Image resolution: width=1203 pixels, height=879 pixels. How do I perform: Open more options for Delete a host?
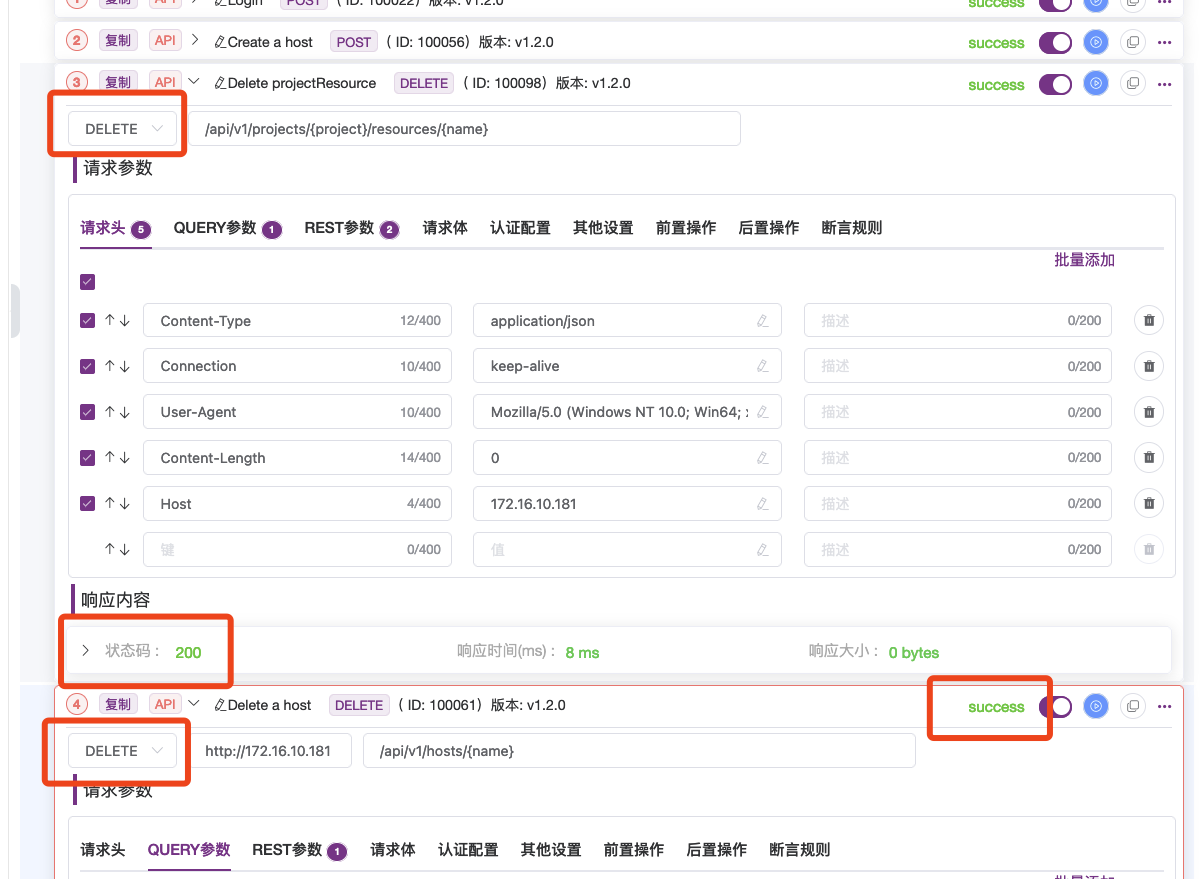pos(1164,706)
